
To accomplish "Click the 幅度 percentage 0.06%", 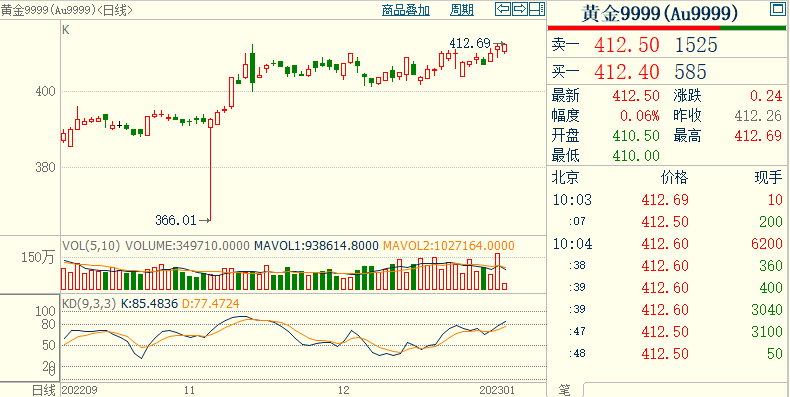I will pos(639,116).
